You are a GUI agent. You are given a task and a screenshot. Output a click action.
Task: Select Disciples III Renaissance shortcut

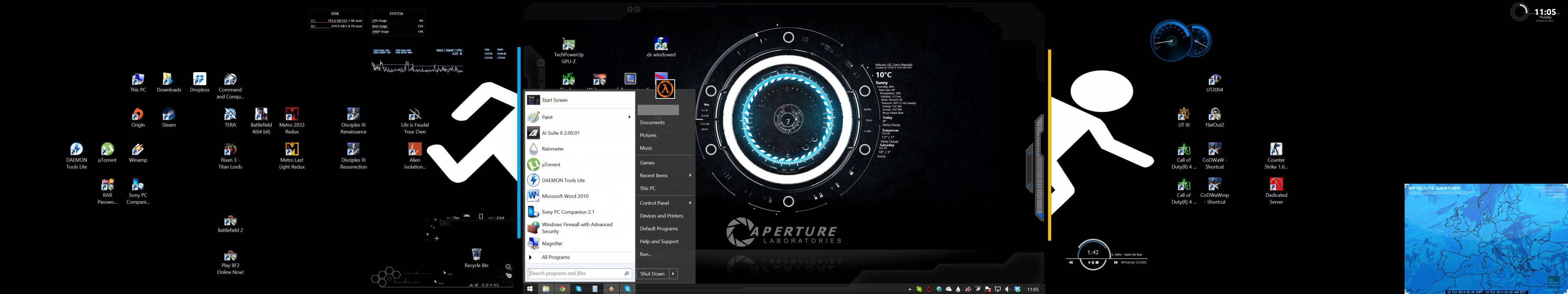tap(353, 120)
